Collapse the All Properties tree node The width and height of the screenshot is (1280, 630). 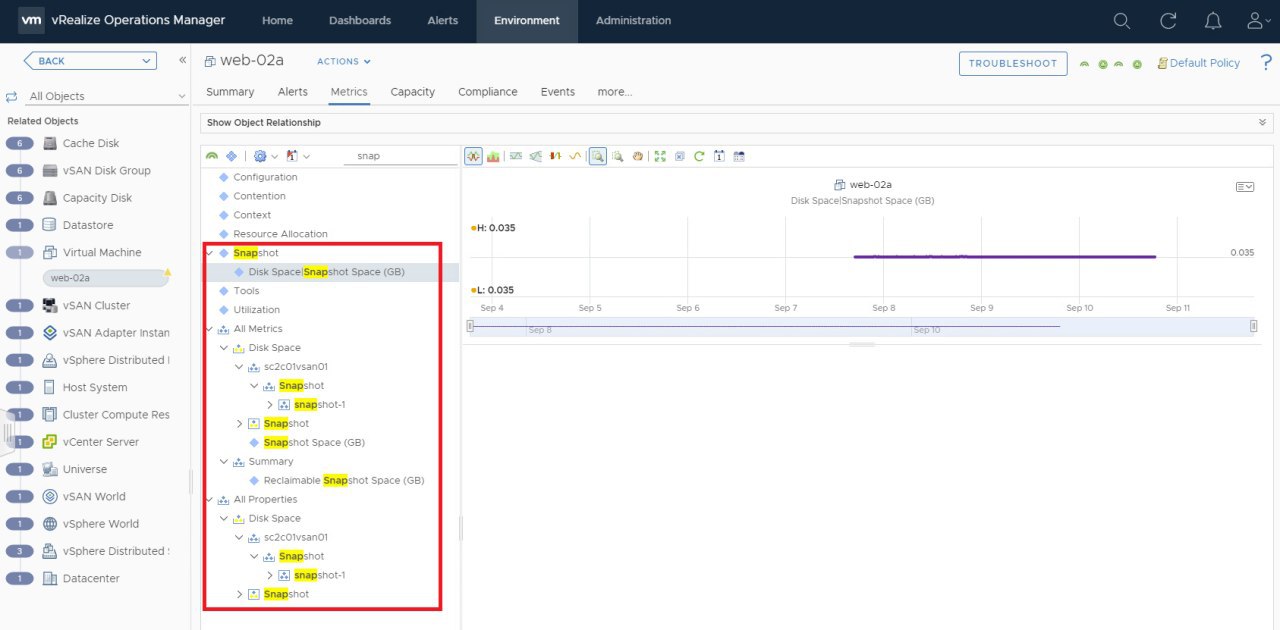(208, 500)
